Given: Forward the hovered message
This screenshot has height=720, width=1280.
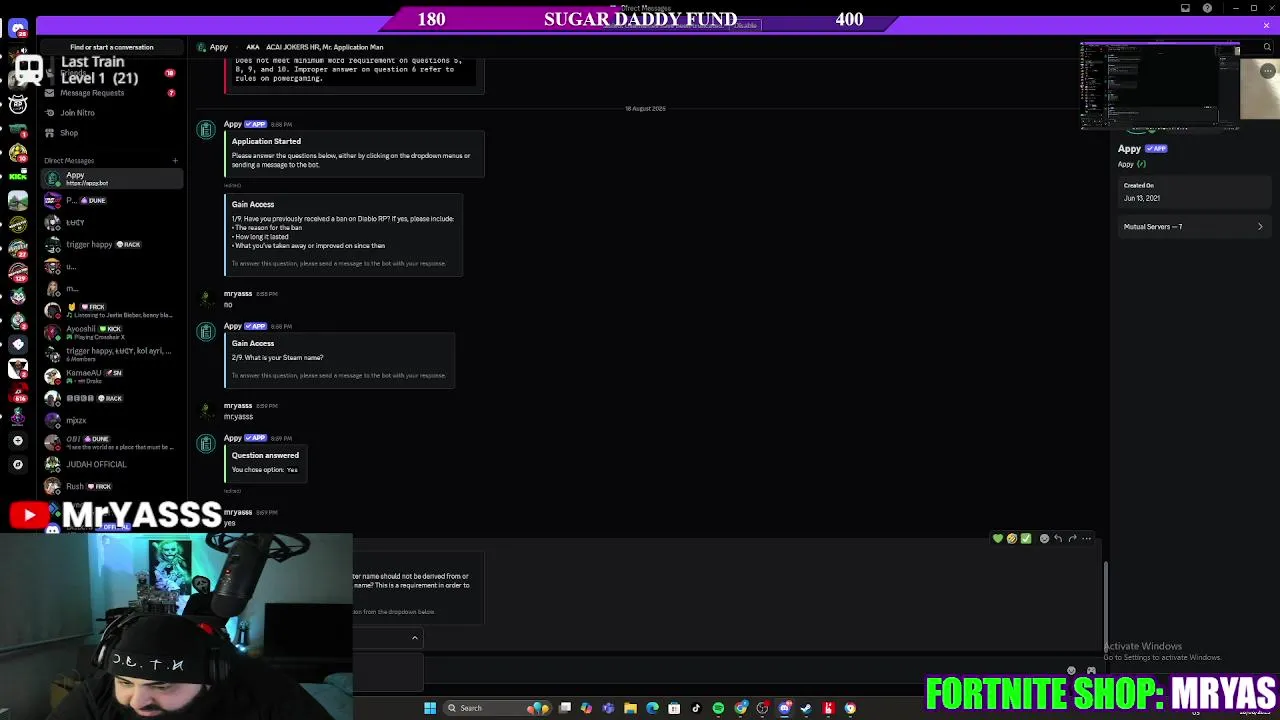Looking at the screenshot, I should click(1072, 539).
